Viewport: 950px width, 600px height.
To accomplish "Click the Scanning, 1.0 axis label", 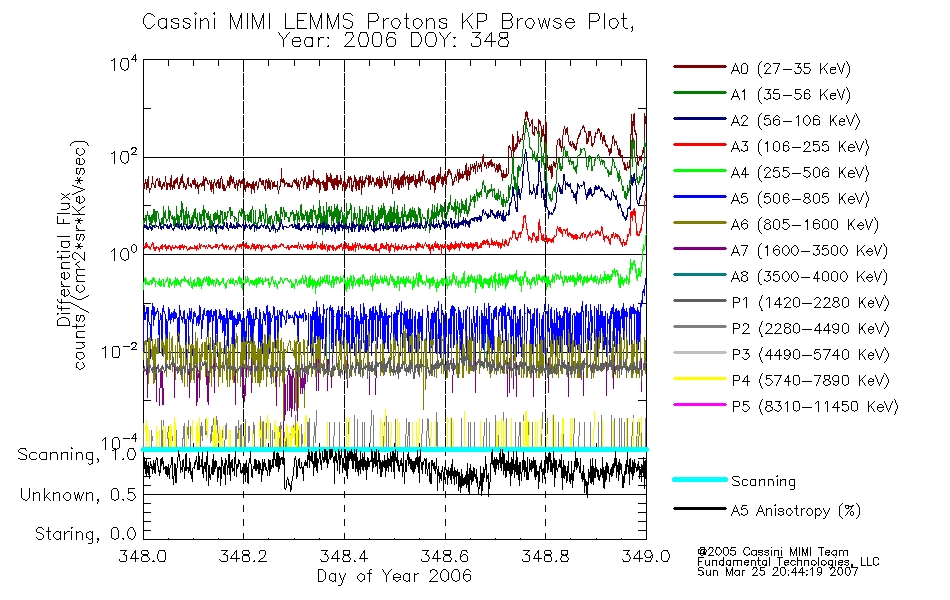I will coord(77,455).
